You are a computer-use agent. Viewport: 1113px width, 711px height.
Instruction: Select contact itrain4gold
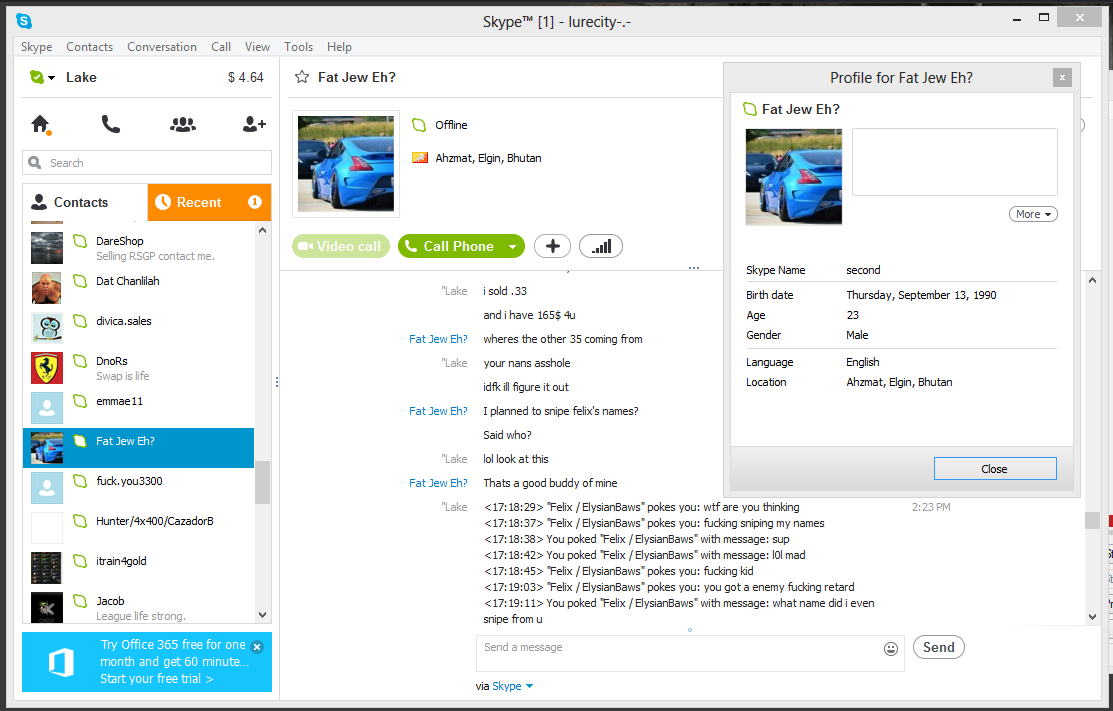click(x=138, y=568)
